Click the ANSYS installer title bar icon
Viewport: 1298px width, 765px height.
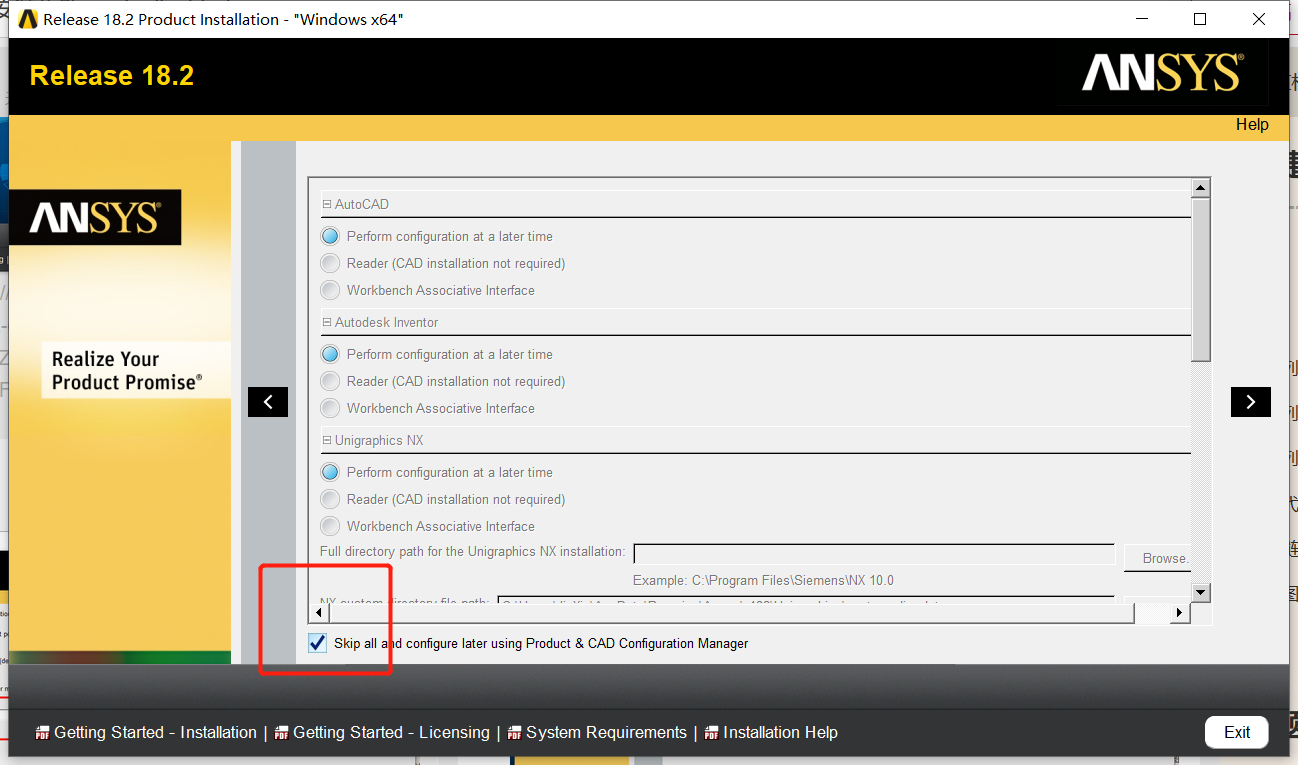click(28, 19)
